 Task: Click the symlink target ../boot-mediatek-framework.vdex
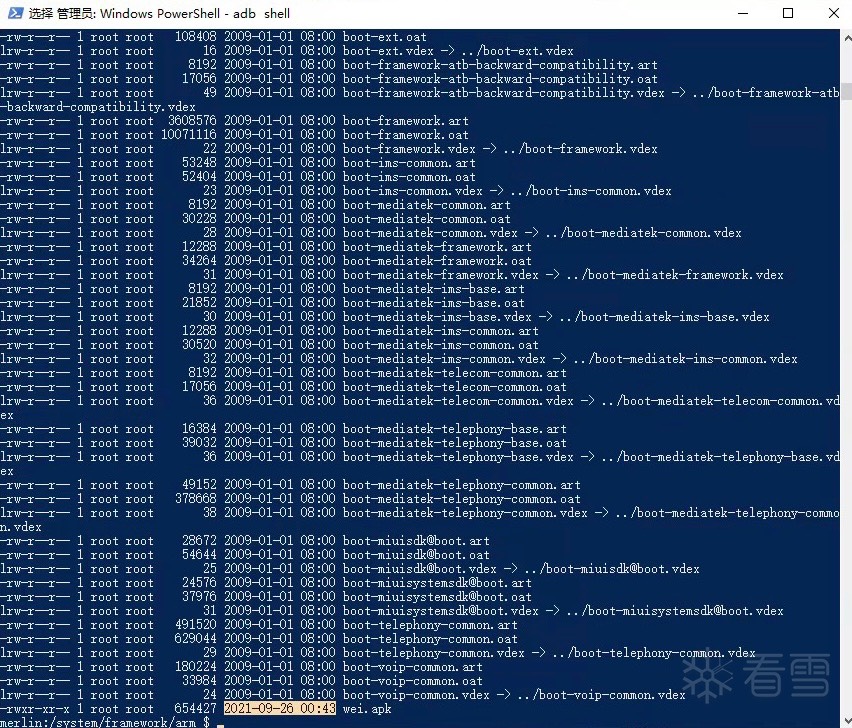coord(675,275)
